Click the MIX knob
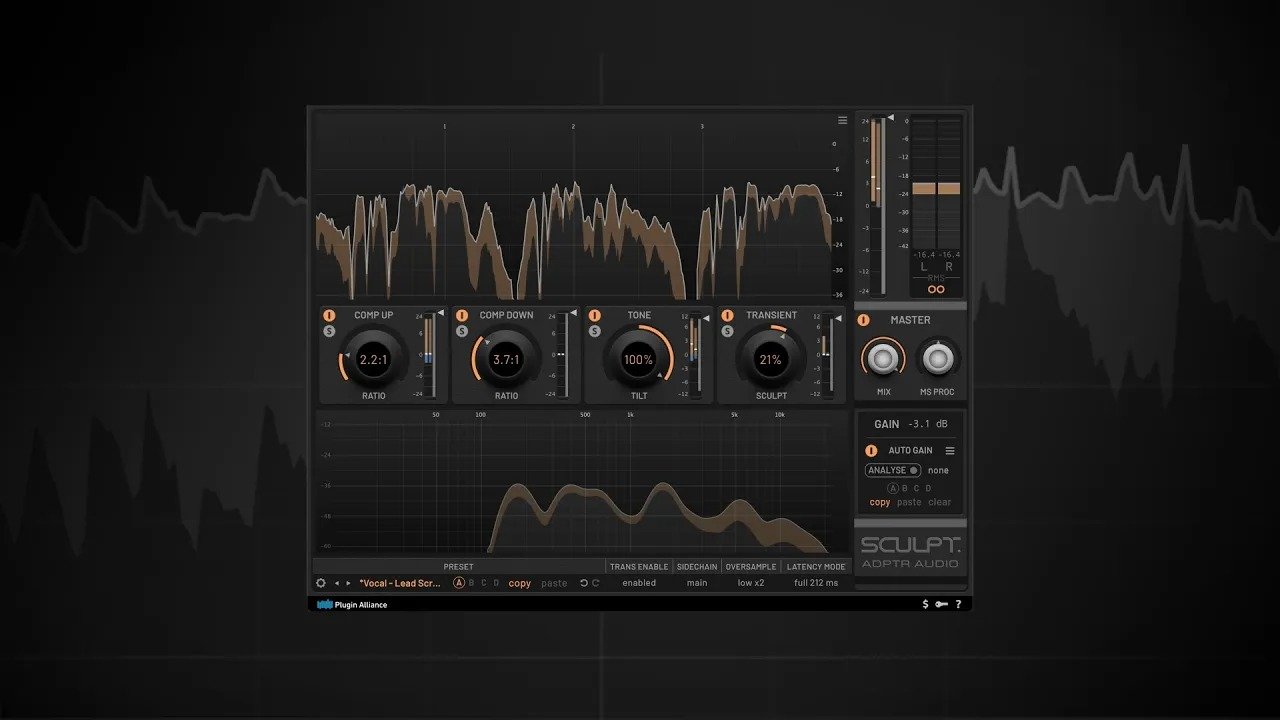 click(x=883, y=358)
